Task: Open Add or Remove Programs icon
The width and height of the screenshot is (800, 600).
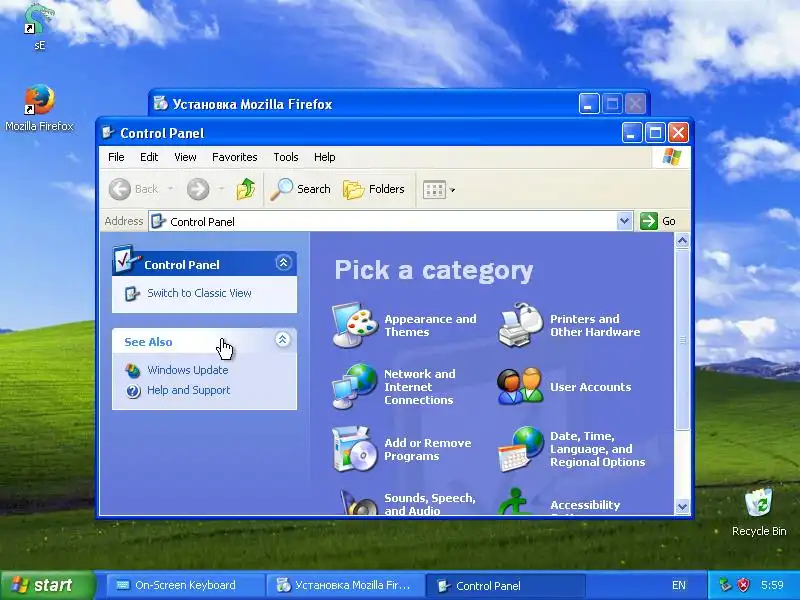Action: [355, 449]
